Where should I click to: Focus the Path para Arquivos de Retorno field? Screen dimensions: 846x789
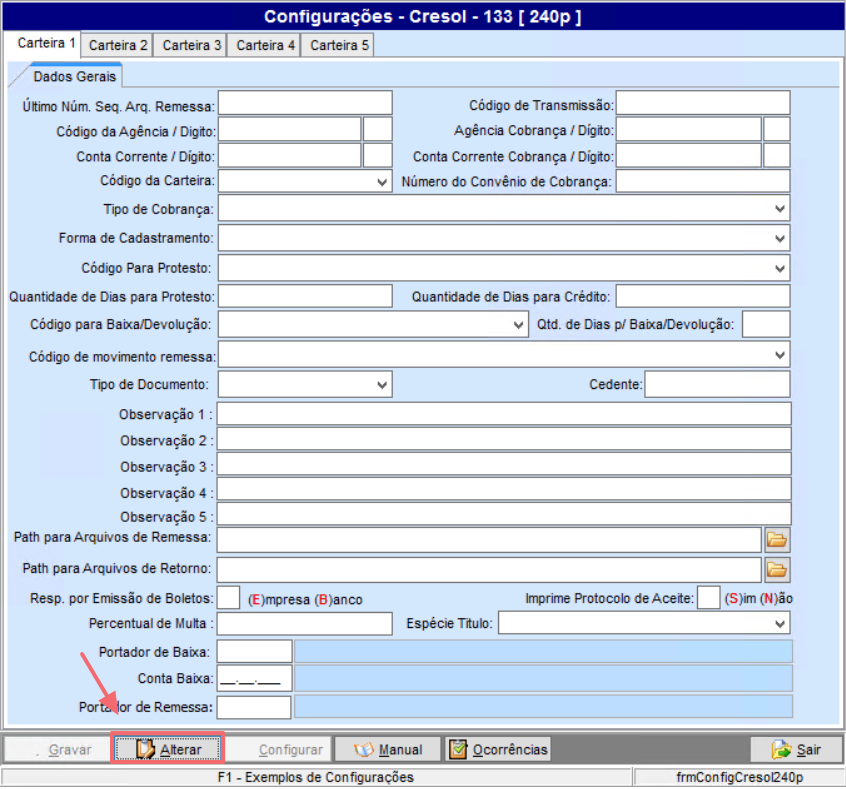[x=489, y=570]
